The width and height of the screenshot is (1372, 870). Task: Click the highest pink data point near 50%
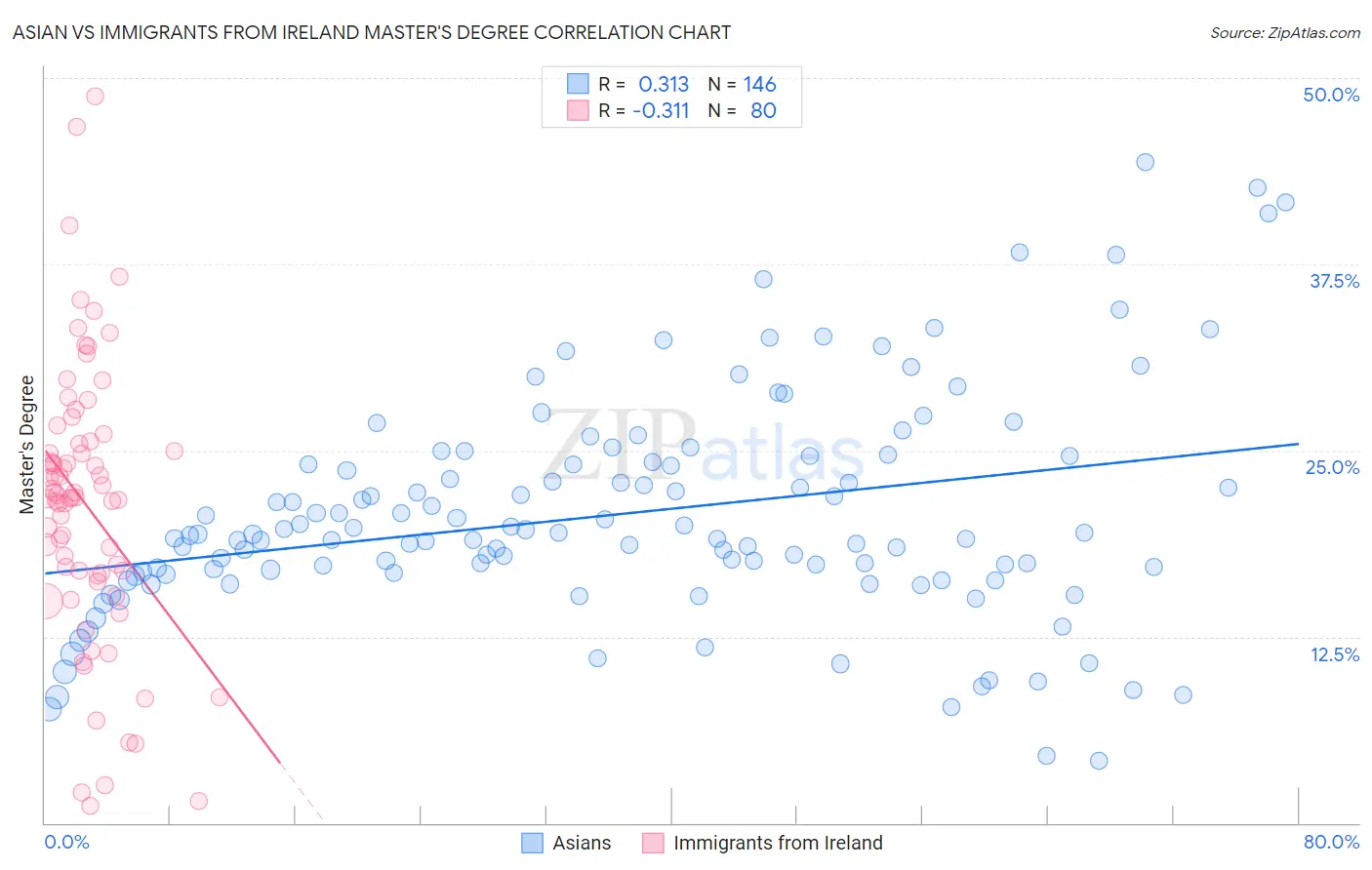pyautogui.click(x=95, y=96)
